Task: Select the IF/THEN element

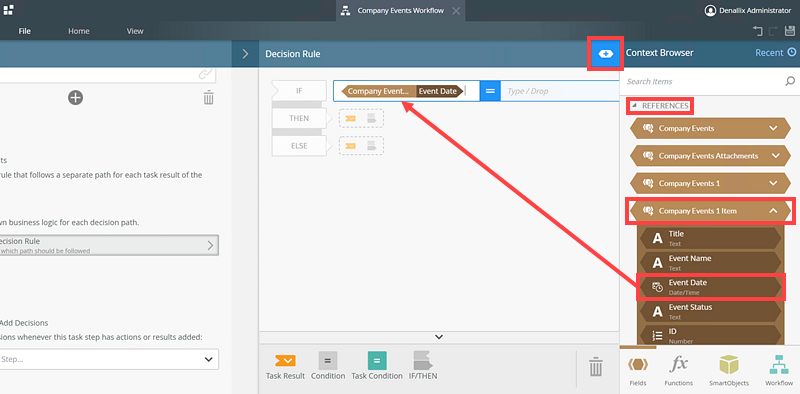Action: [x=423, y=366]
